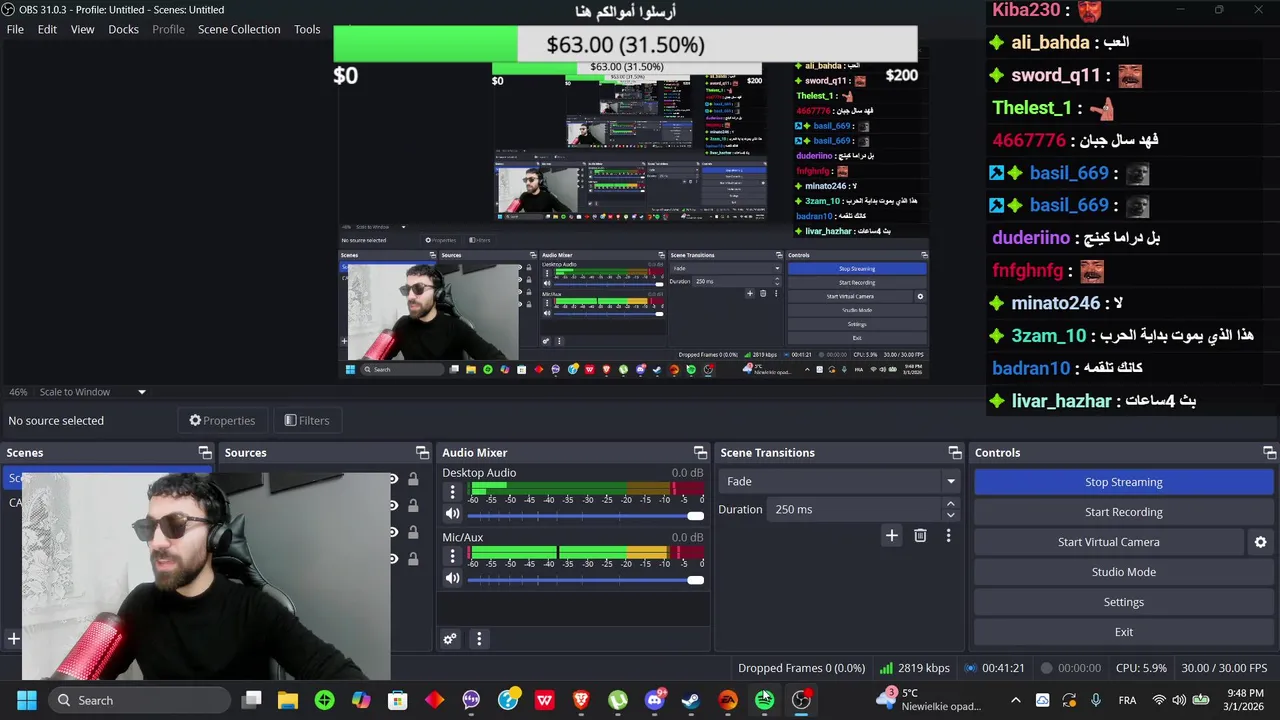Add a new scene transition
Image resolution: width=1280 pixels, height=720 pixels.
click(x=891, y=536)
